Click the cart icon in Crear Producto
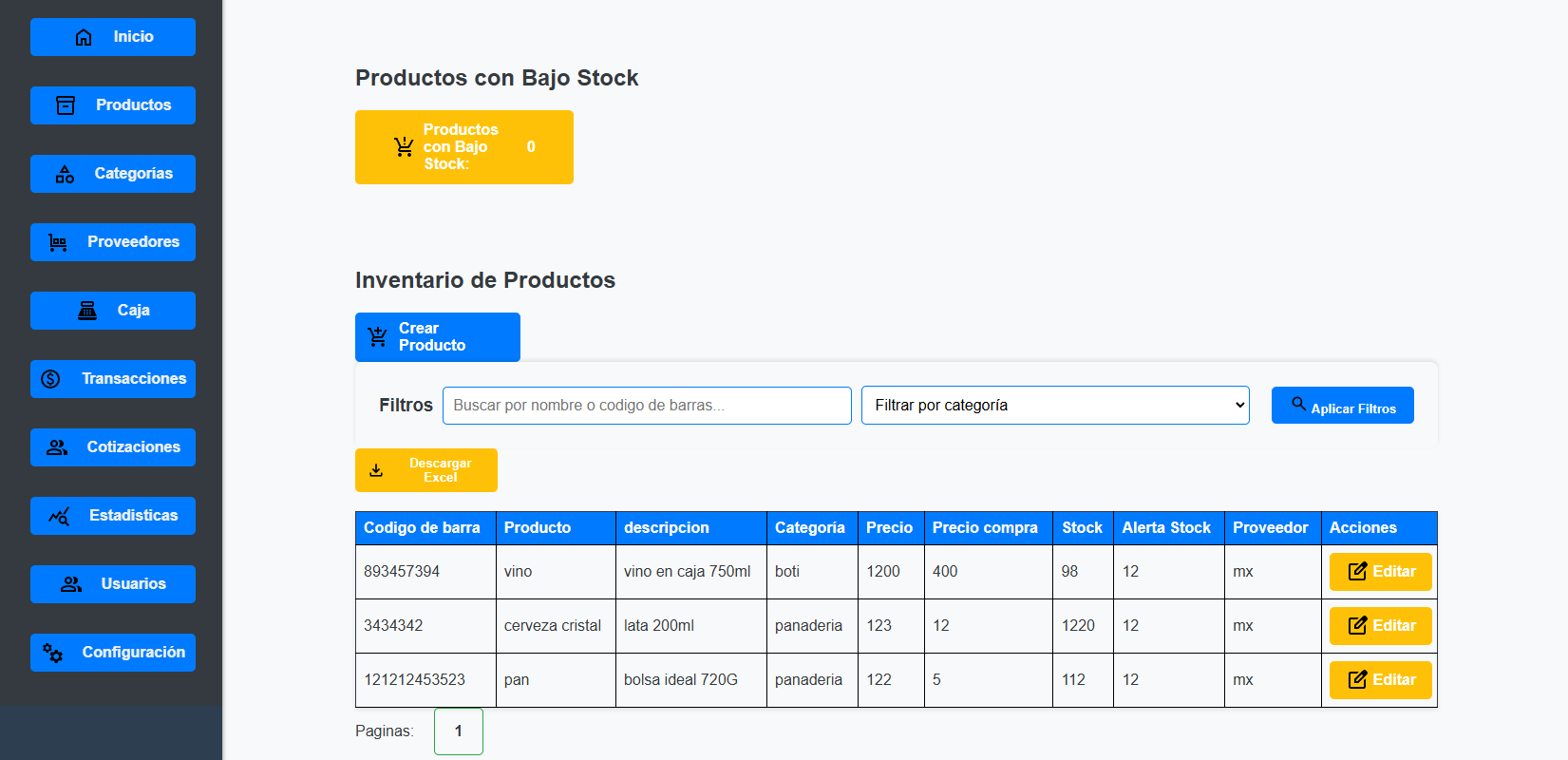1568x760 pixels. click(x=377, y=337)
